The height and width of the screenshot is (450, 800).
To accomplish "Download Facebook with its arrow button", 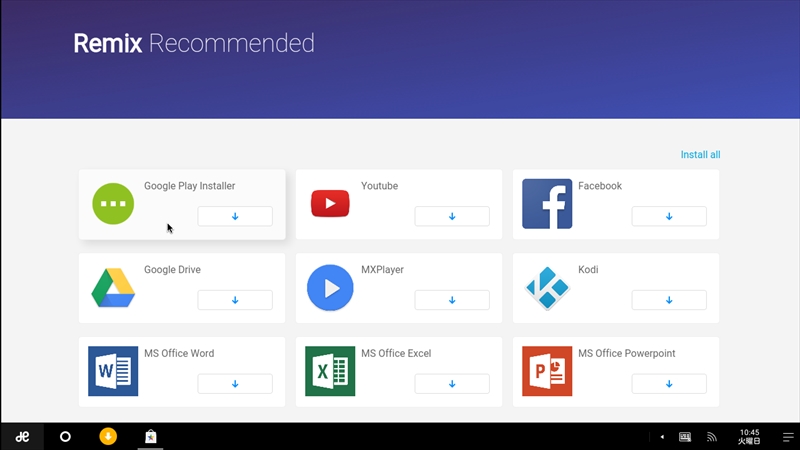I will [x=669, y=216].
